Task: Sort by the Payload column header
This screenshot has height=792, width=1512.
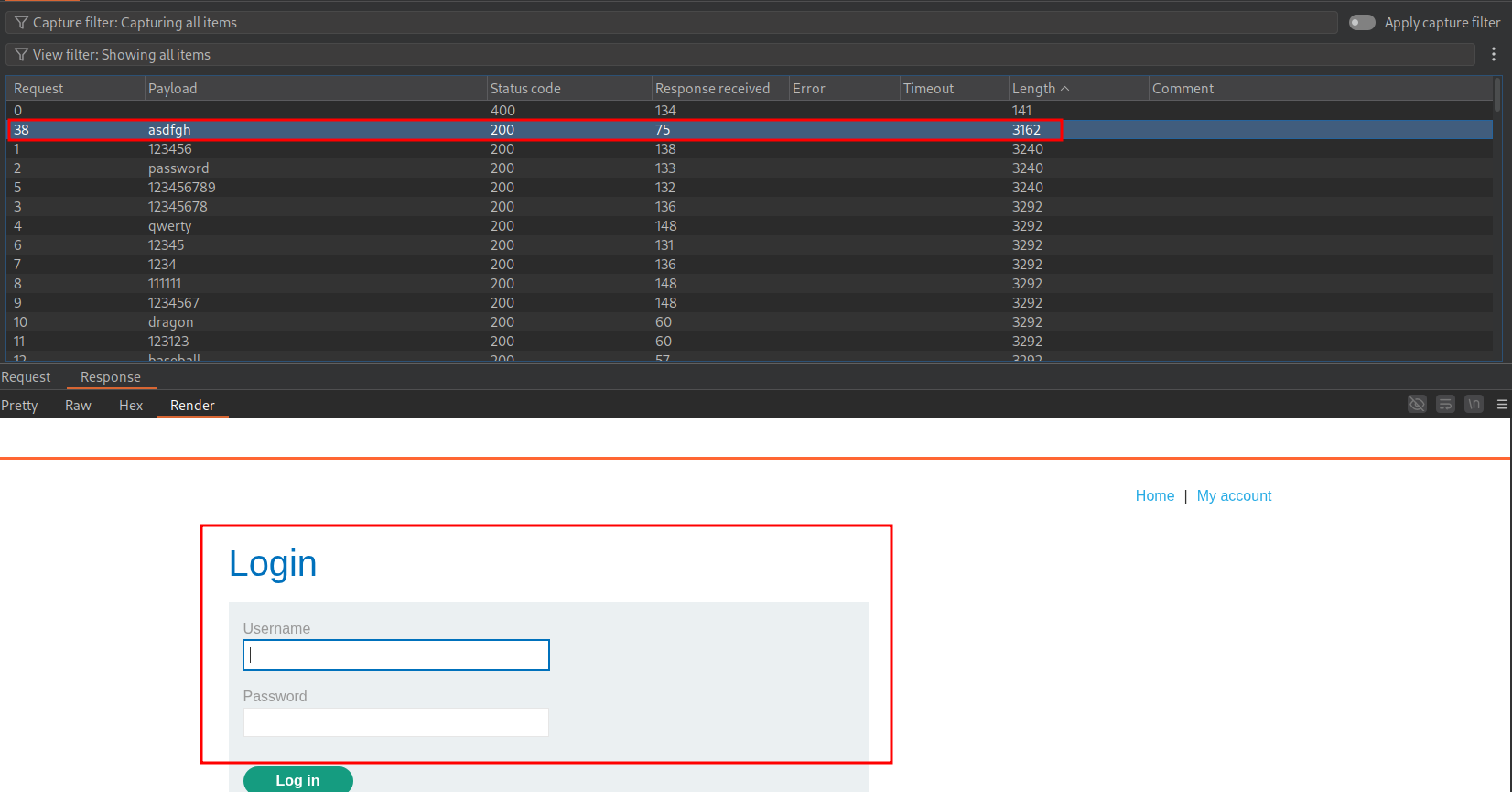Action: [173, 89]
